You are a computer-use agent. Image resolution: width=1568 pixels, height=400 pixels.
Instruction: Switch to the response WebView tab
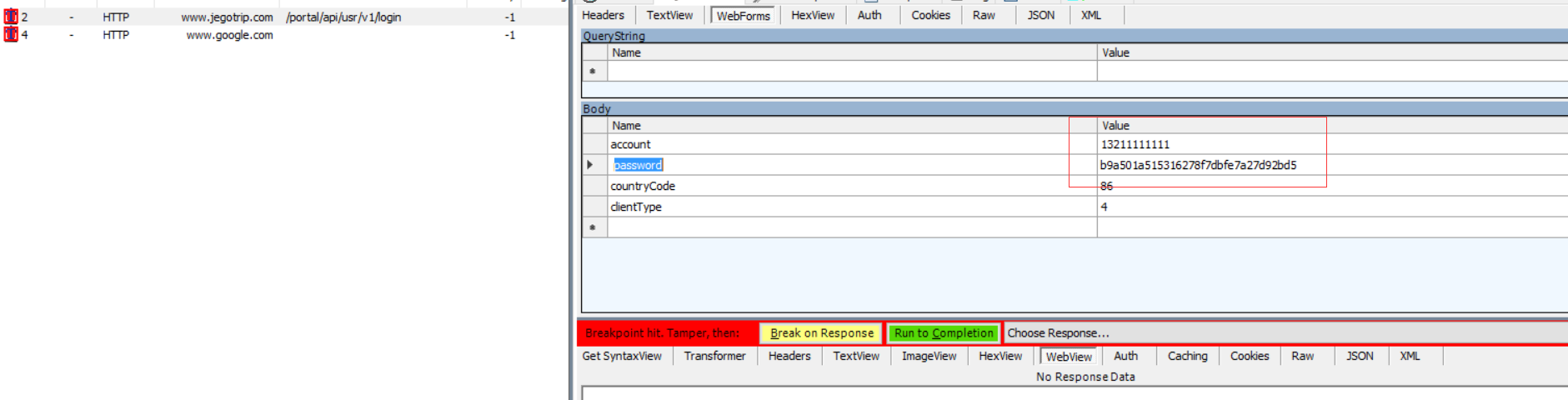1069,356
